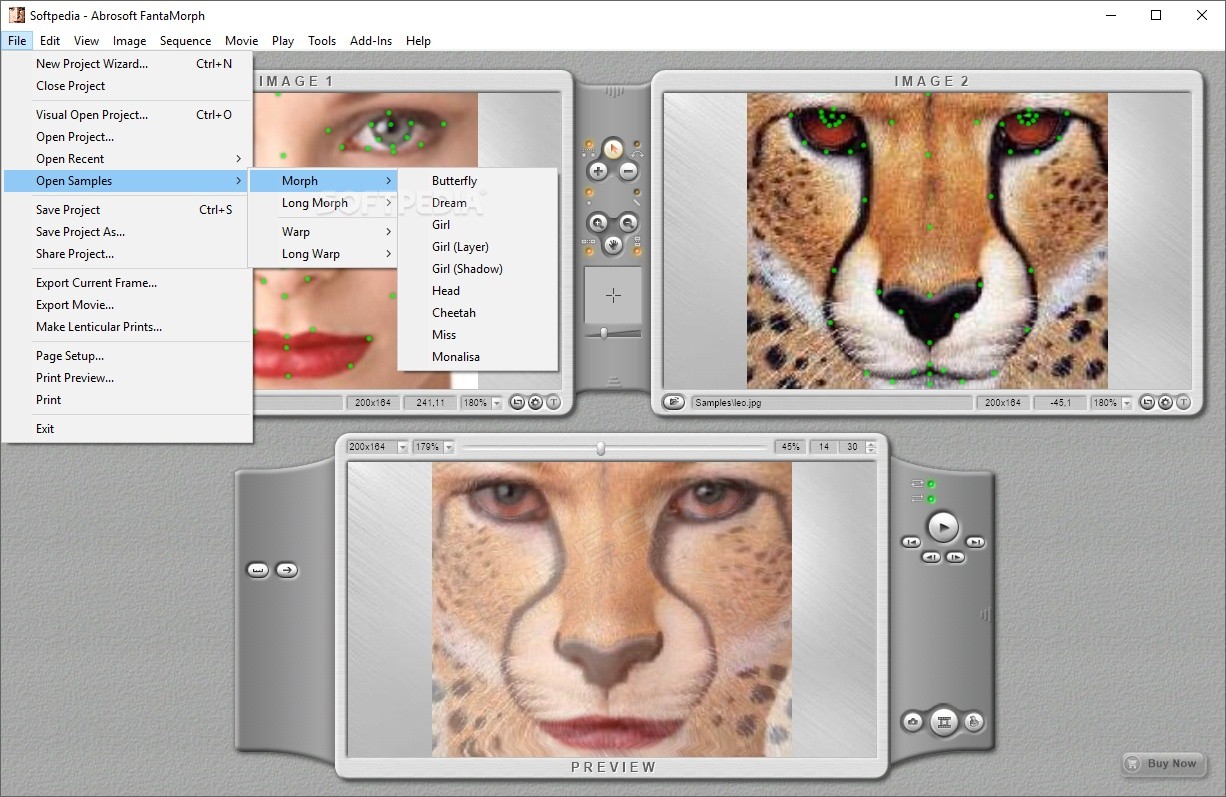Screen dimensions: 1226x797
Task: Open the Head morph sample
Action: click(x=478, y=291)
